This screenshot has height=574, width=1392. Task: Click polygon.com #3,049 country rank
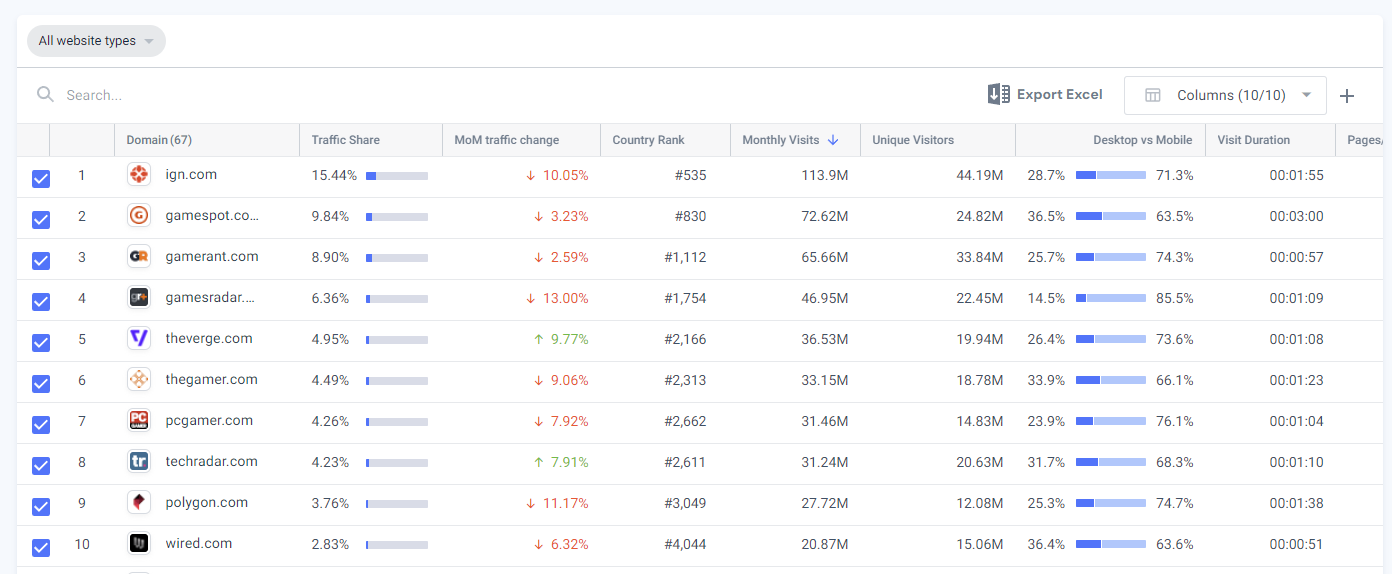click(x=685, y=503)
